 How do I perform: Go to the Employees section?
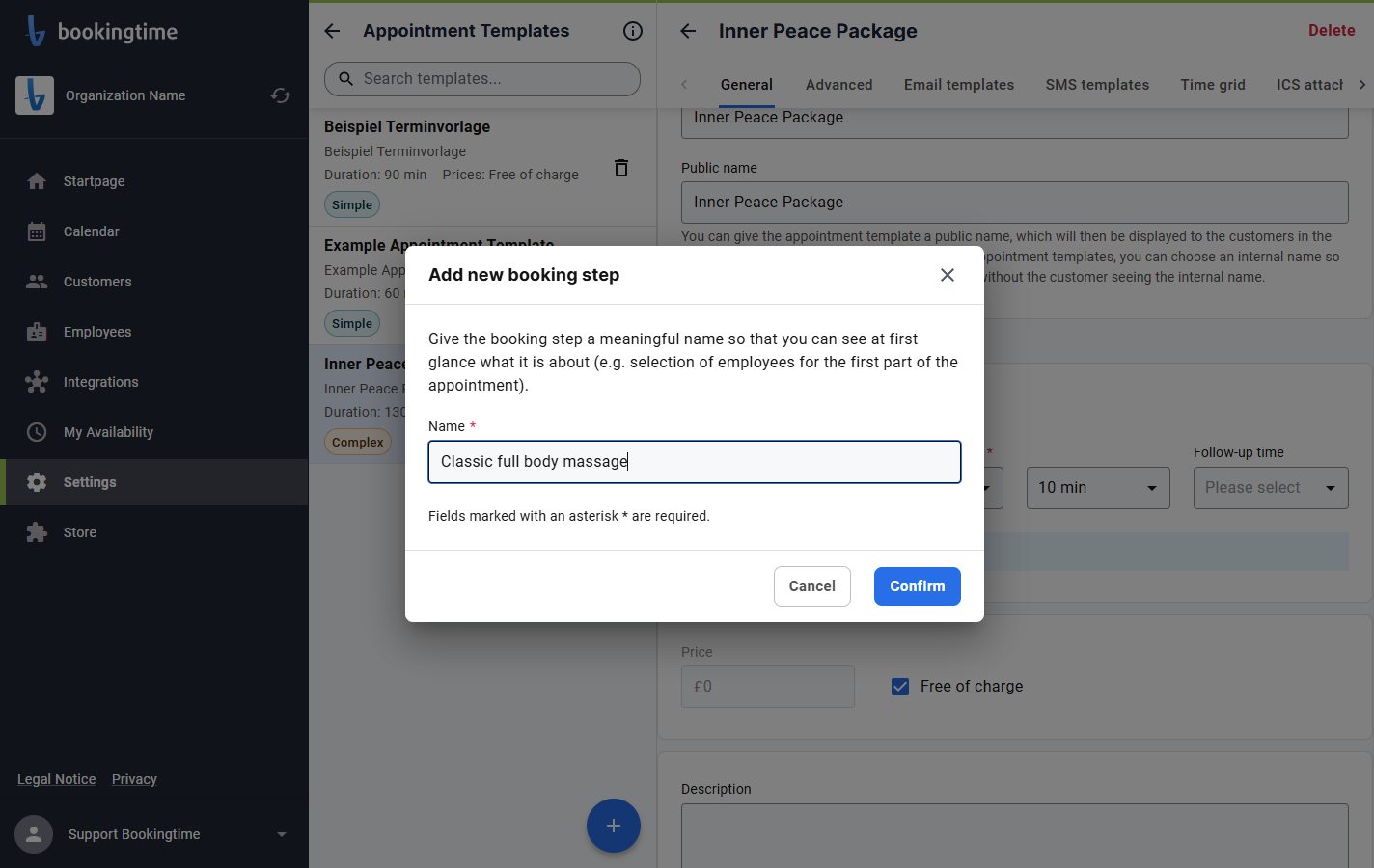click(x=154, y=332)
